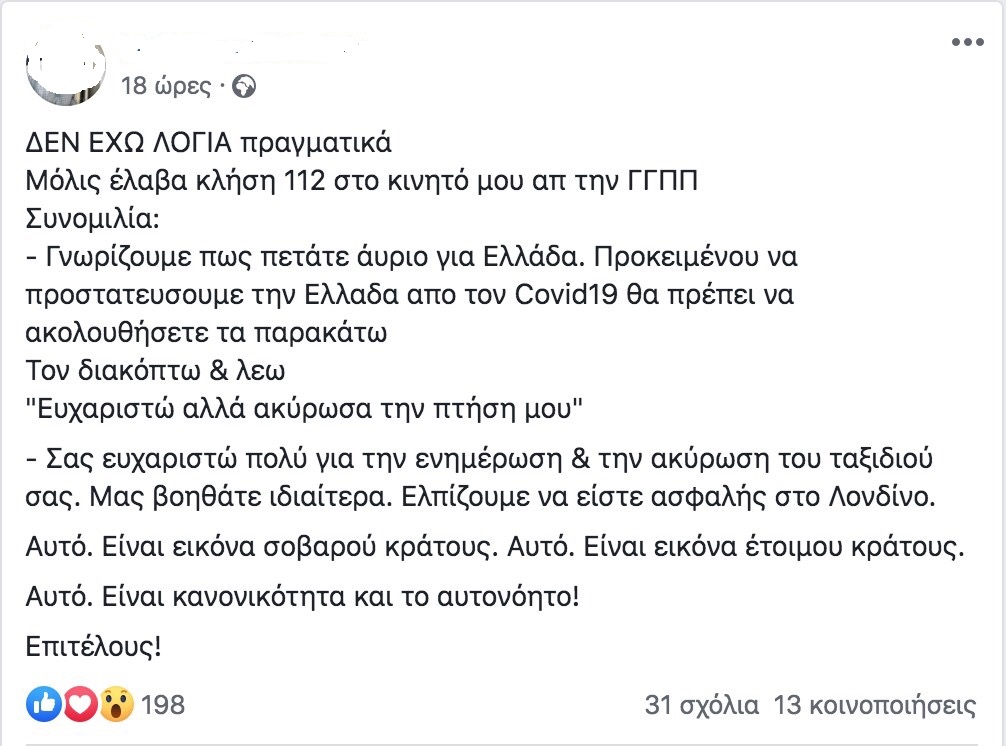View the "13 κοινοποιήσεις" shares list

tap(874, 705)
